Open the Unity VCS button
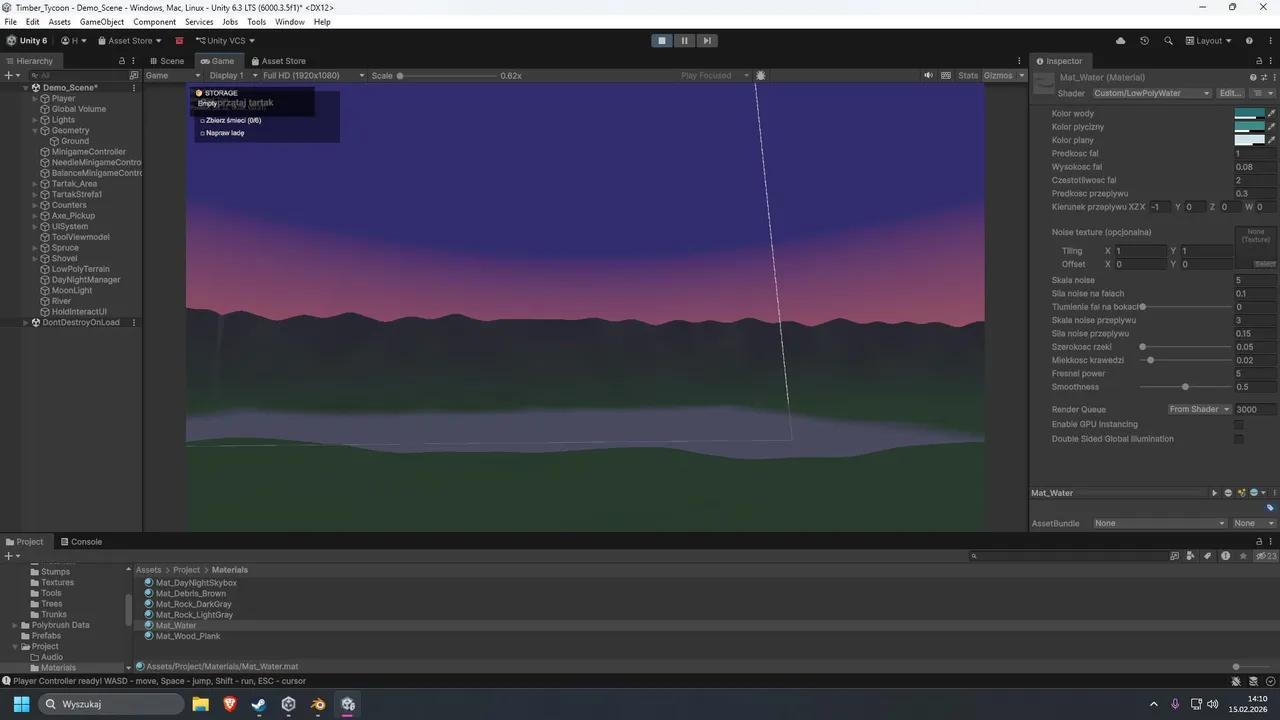This screenshot has width=1280, height=720. point(225,41)
